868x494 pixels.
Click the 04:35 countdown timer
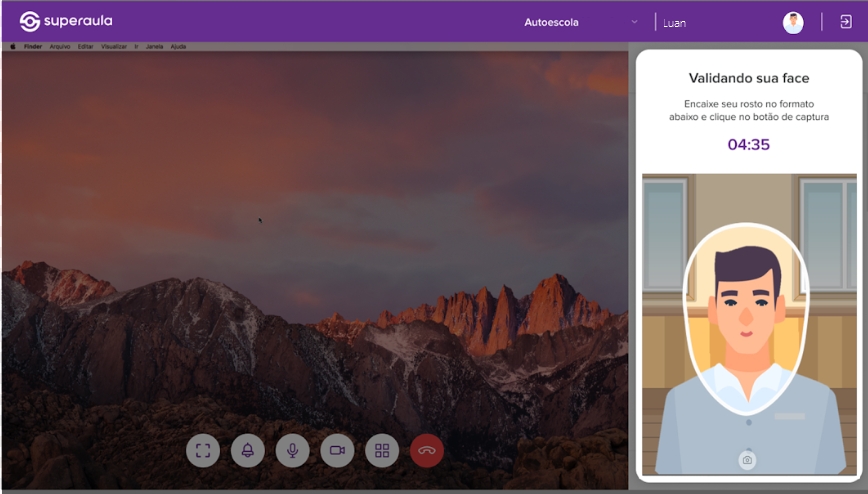pos(748,145)
